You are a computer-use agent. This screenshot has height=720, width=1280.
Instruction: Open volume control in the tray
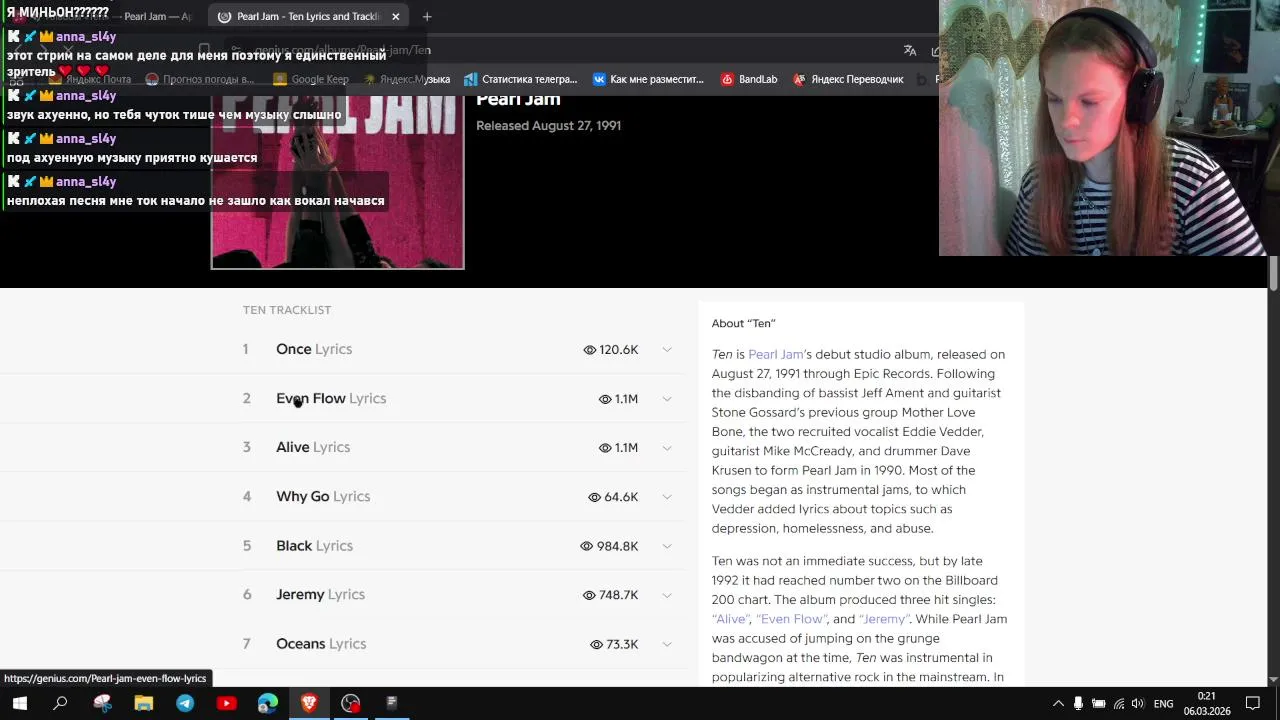[1137, 704]
